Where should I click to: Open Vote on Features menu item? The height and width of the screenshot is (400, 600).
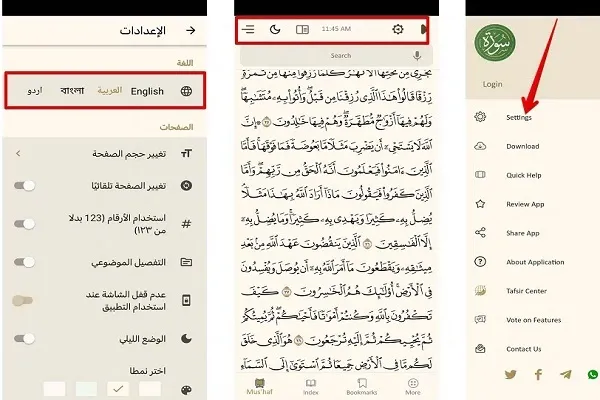[x=534, y=320]
